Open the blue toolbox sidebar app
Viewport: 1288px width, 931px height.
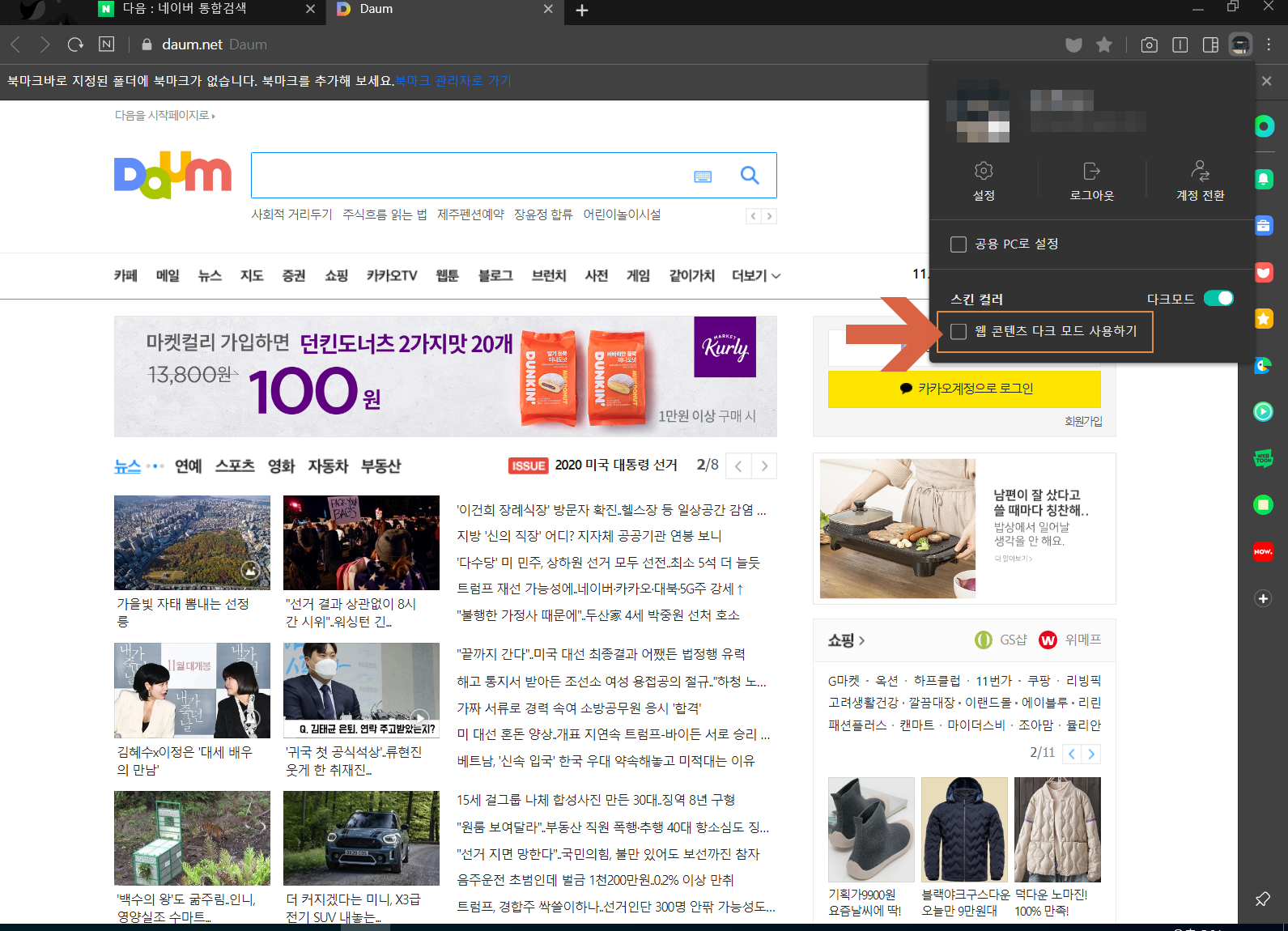click(x=1264, y=226)
